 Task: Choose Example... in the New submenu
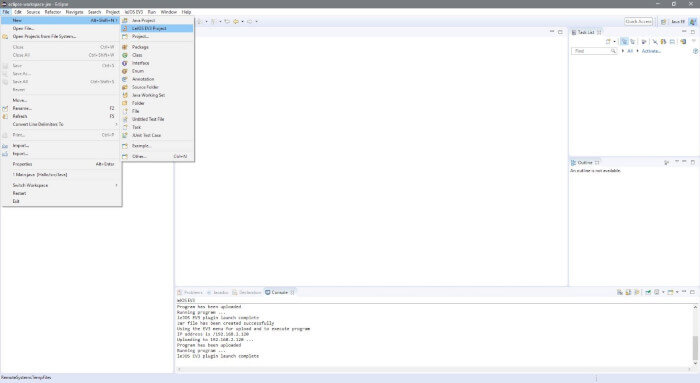pos(157,146)
